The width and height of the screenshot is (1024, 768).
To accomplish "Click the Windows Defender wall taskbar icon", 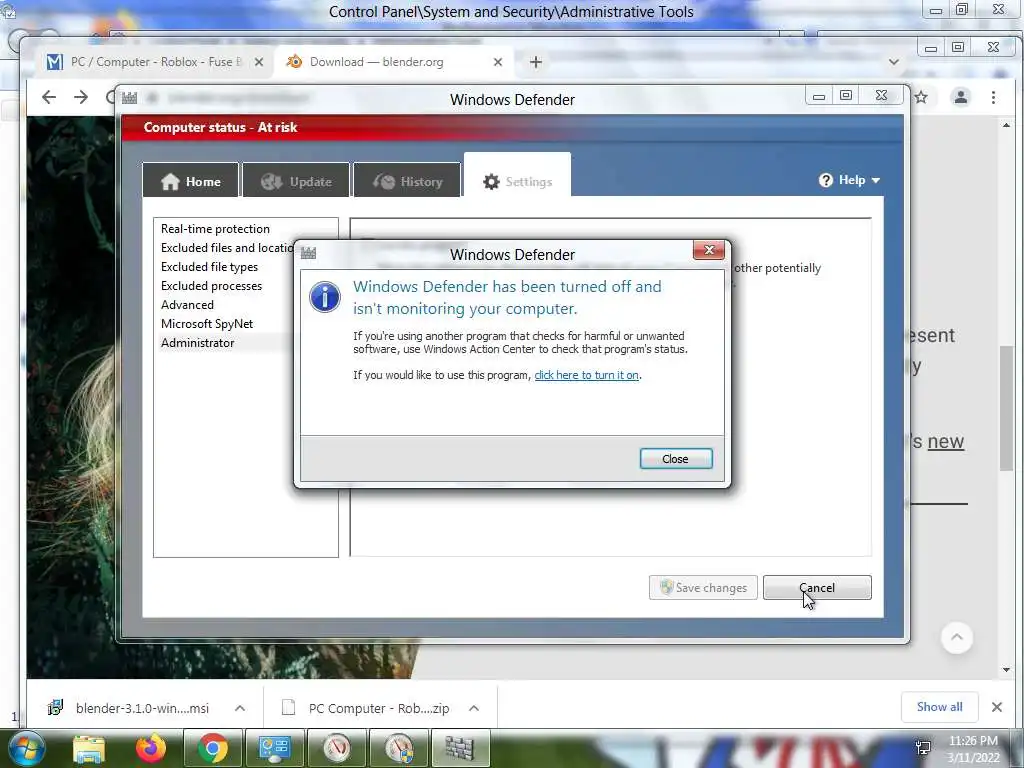I will [x=460, y=748].
